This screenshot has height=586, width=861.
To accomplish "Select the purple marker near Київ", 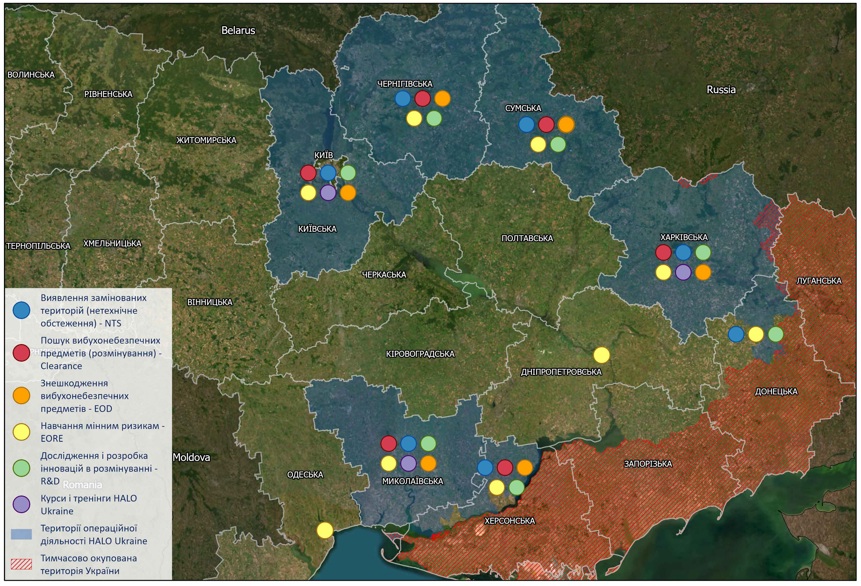I will (x=328, y=193).
